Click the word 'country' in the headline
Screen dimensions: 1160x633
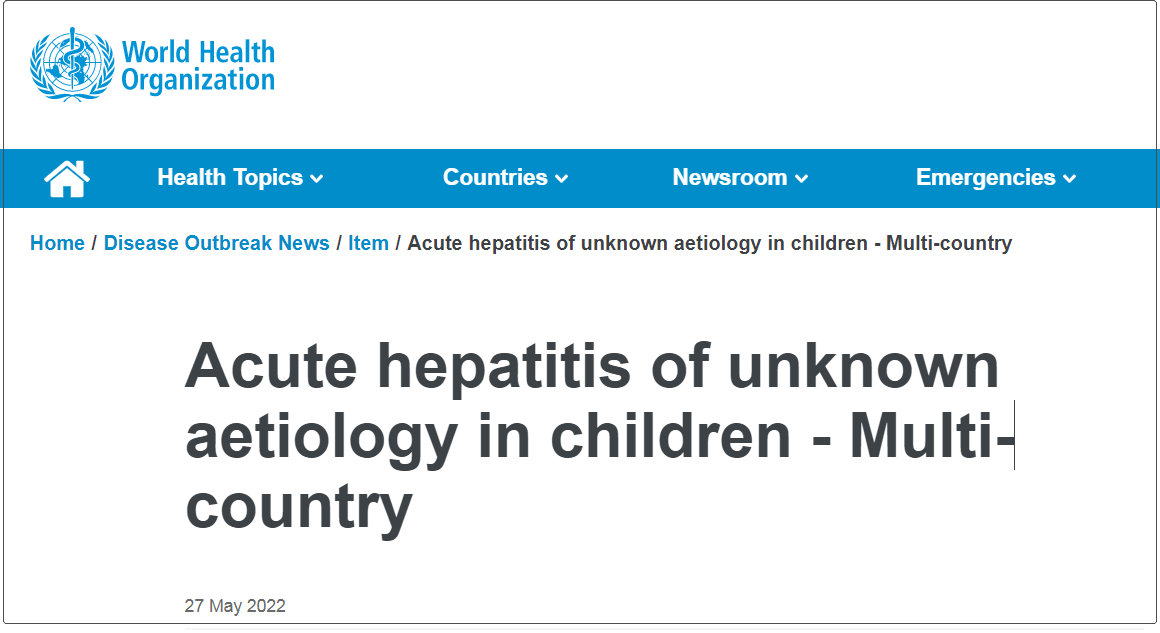(x=298, y=506)
